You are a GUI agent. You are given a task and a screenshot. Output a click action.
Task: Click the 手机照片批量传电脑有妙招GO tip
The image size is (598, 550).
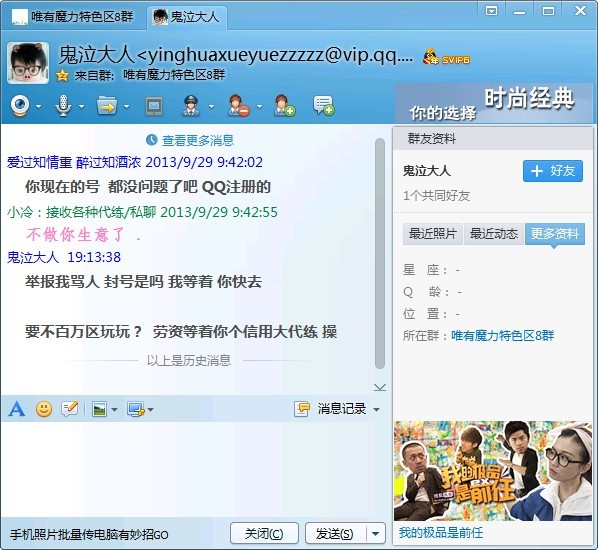(89, 534)
